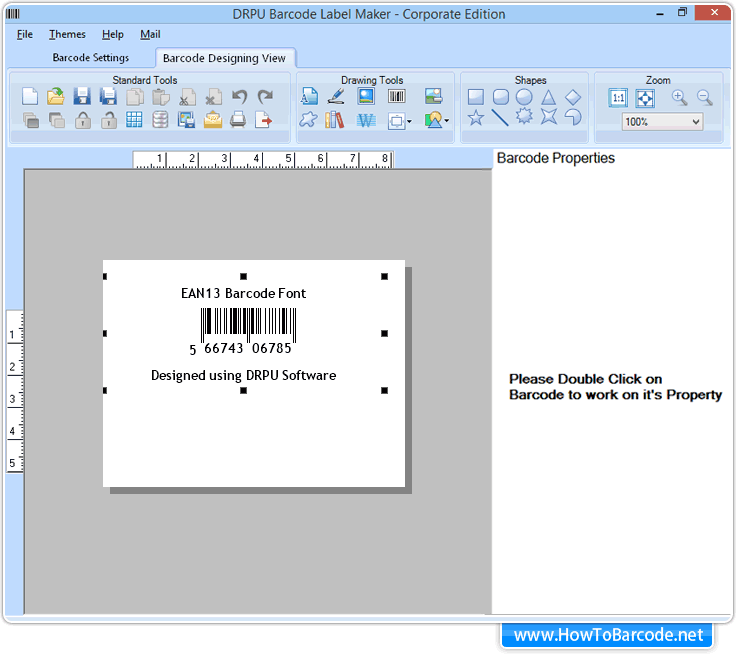
Task: Click the Save As double-disk icon
Action: coord(108,97)
